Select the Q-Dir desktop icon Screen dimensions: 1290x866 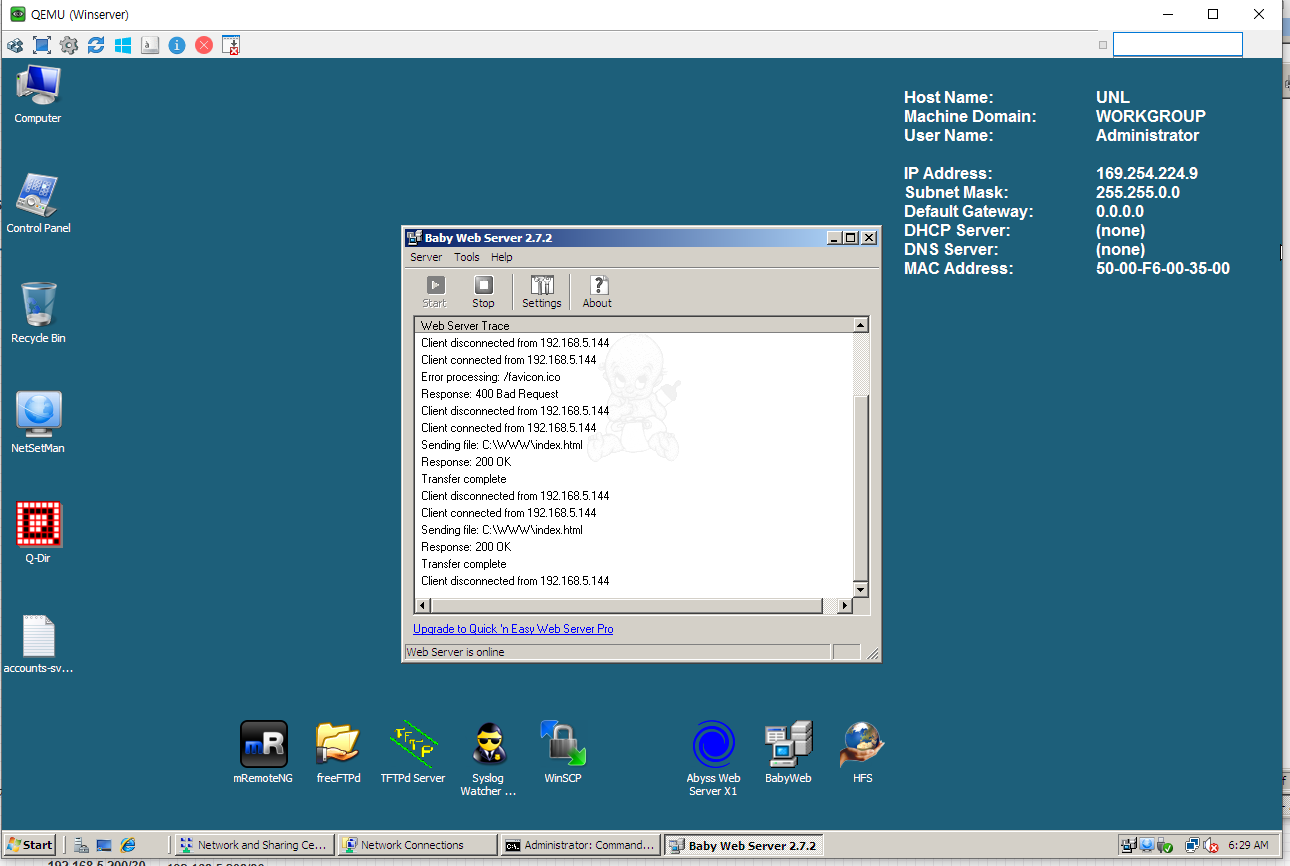coord(38,533)
